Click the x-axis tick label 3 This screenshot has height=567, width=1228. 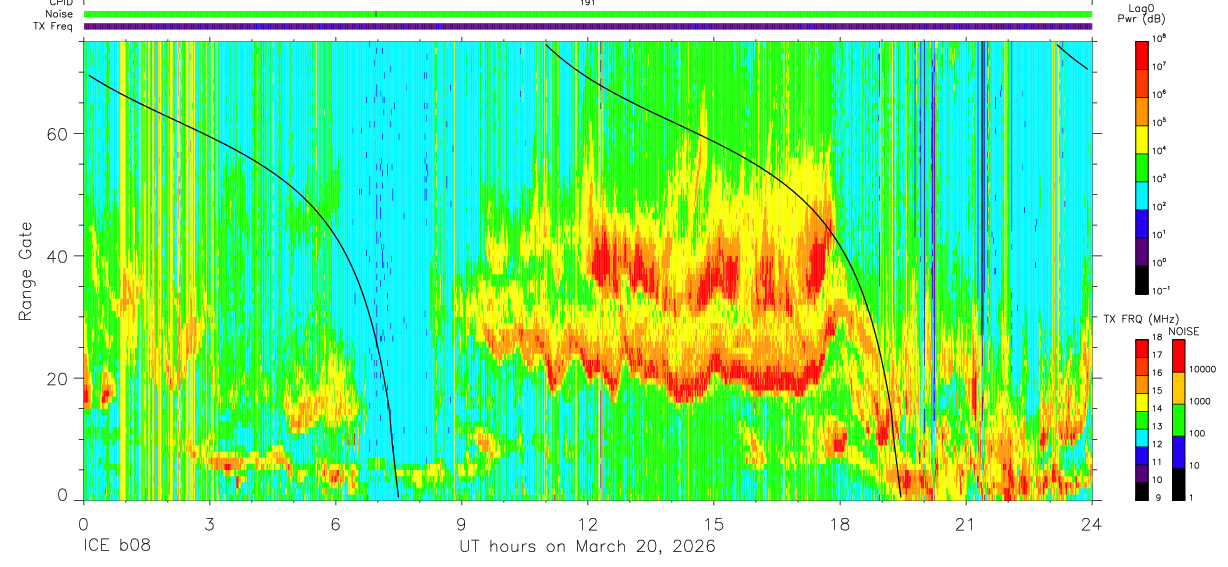point(209,523)
